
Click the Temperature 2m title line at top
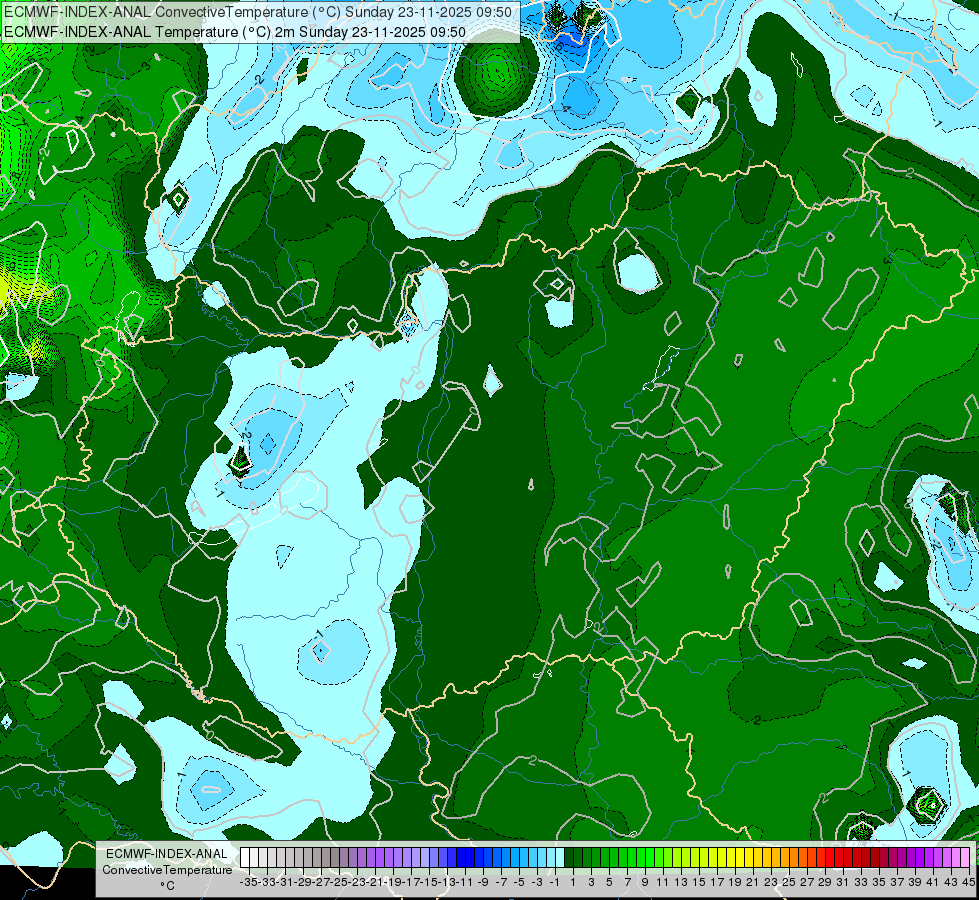[x=235, y=31]
